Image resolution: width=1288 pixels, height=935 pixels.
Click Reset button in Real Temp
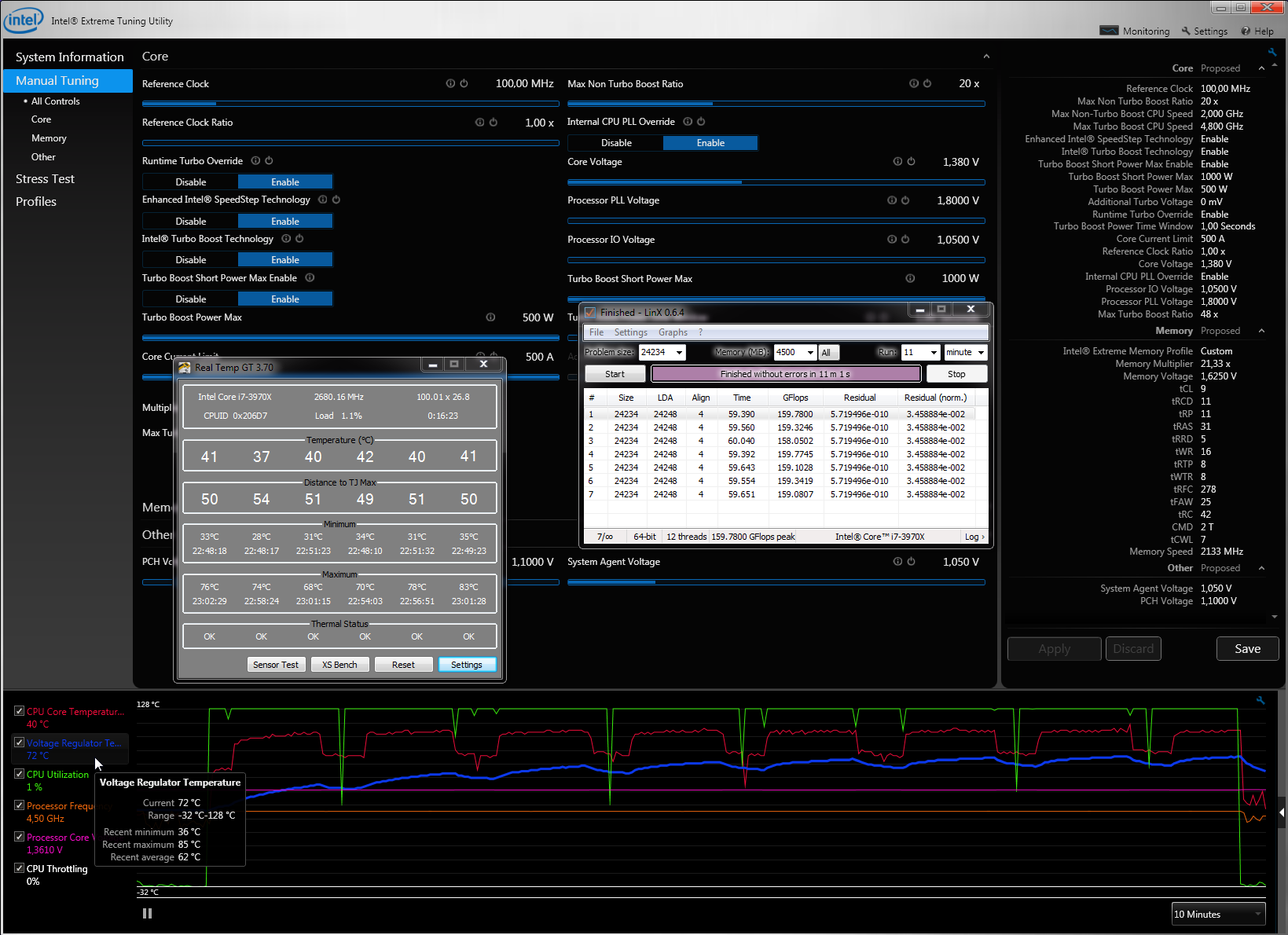(x=403, y=665)
